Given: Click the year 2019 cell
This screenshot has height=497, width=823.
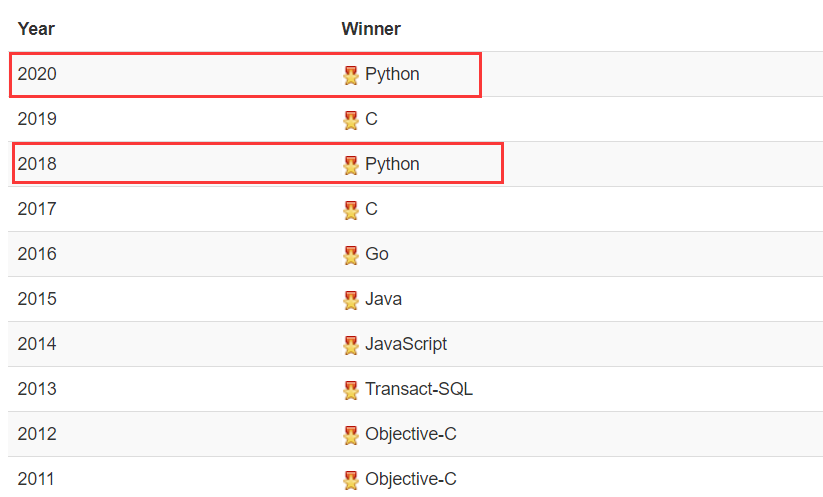Looking at the screenshot, I should coord(37,119).
